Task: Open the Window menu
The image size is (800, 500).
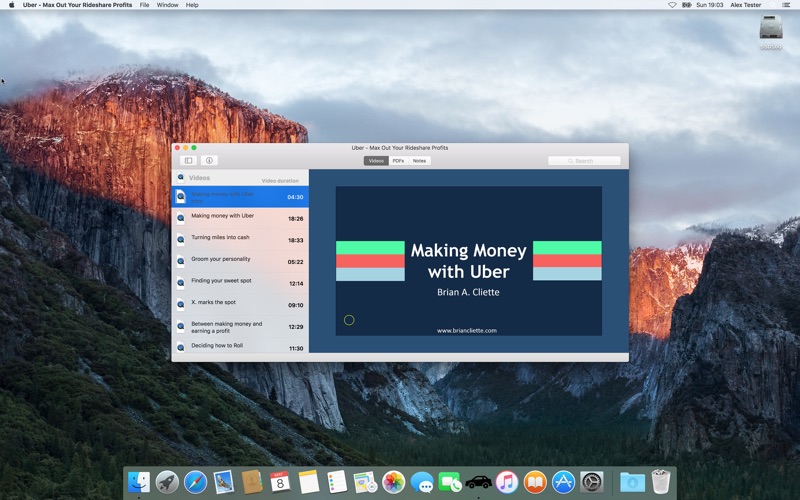Action: point(167,5)
